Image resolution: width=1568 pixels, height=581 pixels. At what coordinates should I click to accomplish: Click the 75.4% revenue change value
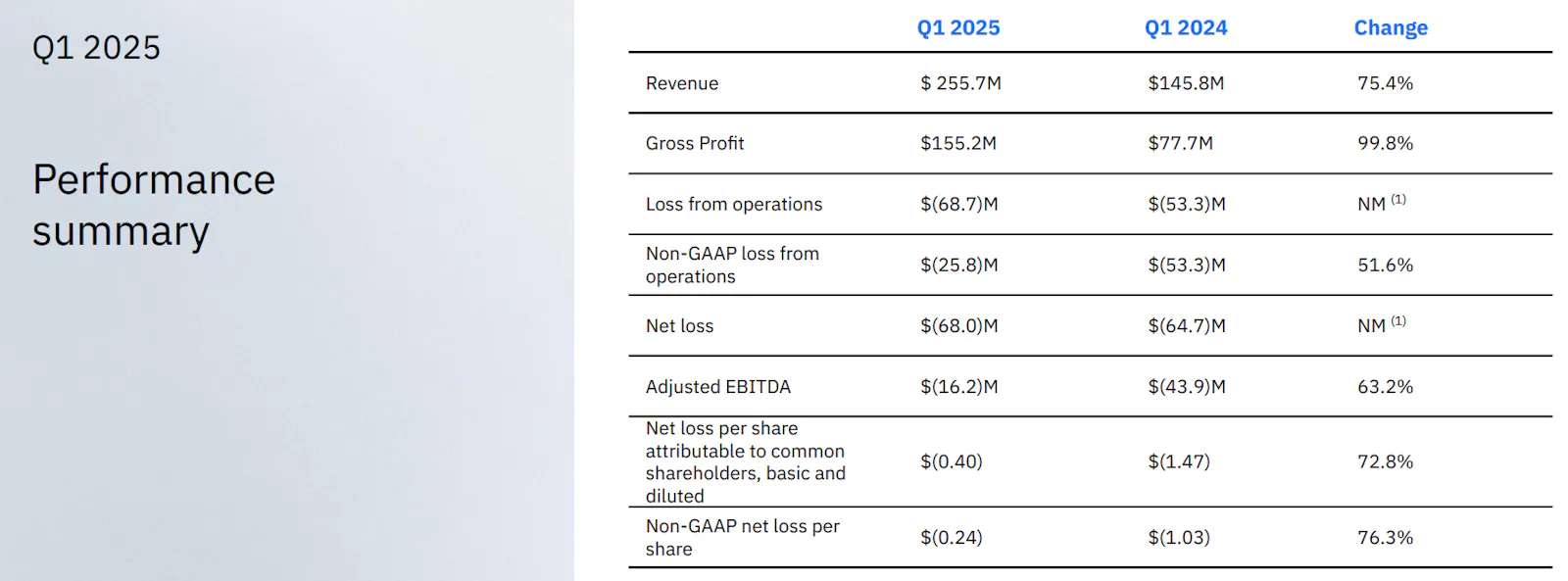click(1385, 83)
